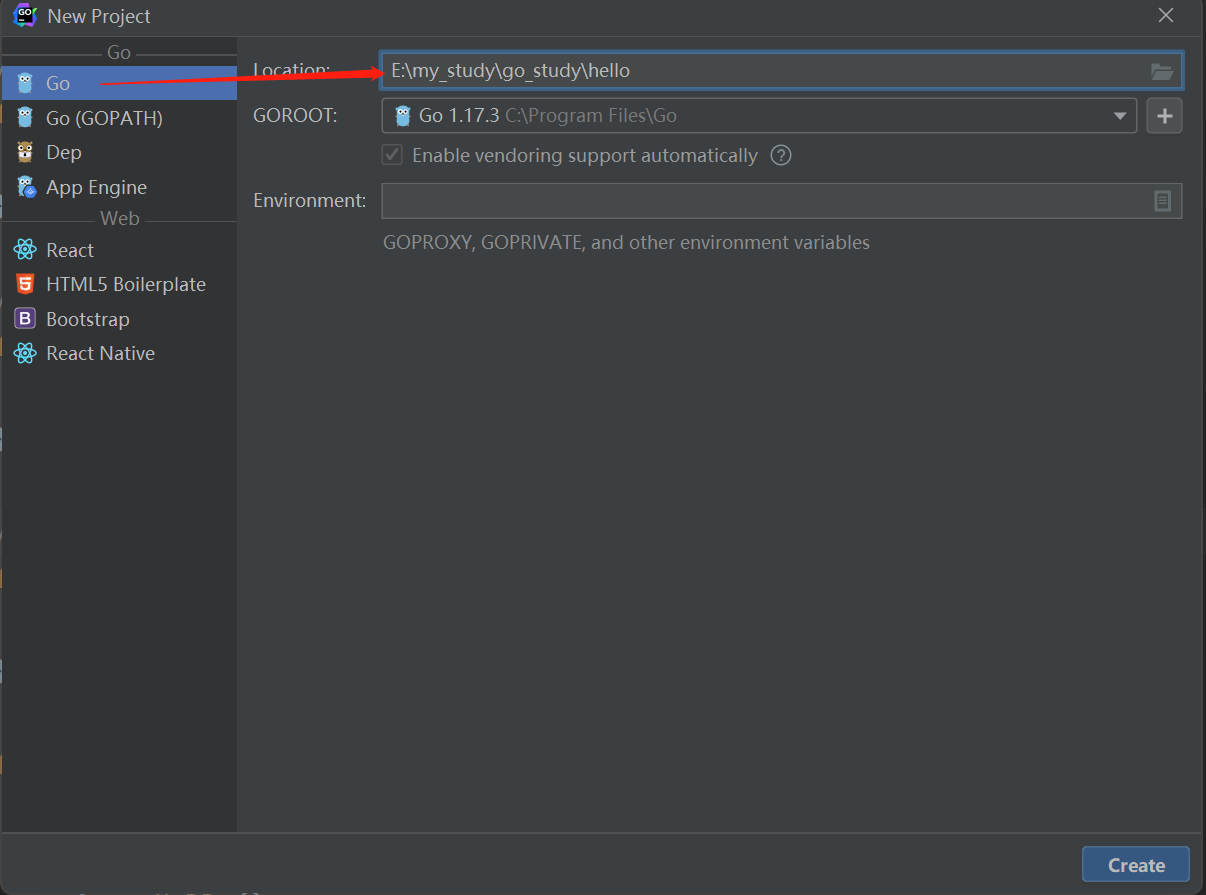
Task: Click the GOPROXY, GOPRIVATE hint text
Action: click(x=626, y=242)
